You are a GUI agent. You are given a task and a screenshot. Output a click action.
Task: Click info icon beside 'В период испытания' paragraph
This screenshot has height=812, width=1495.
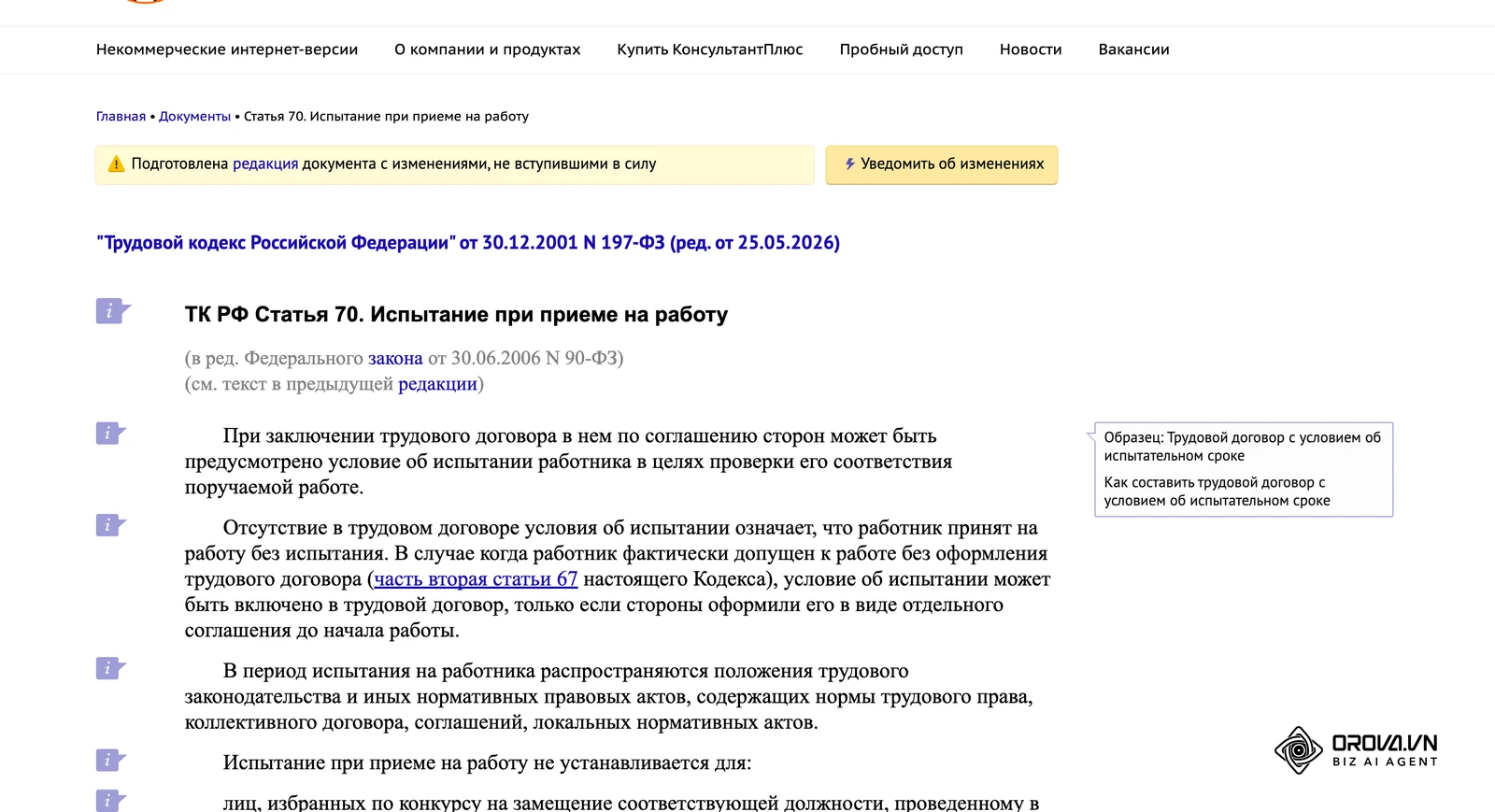[110, 668]
